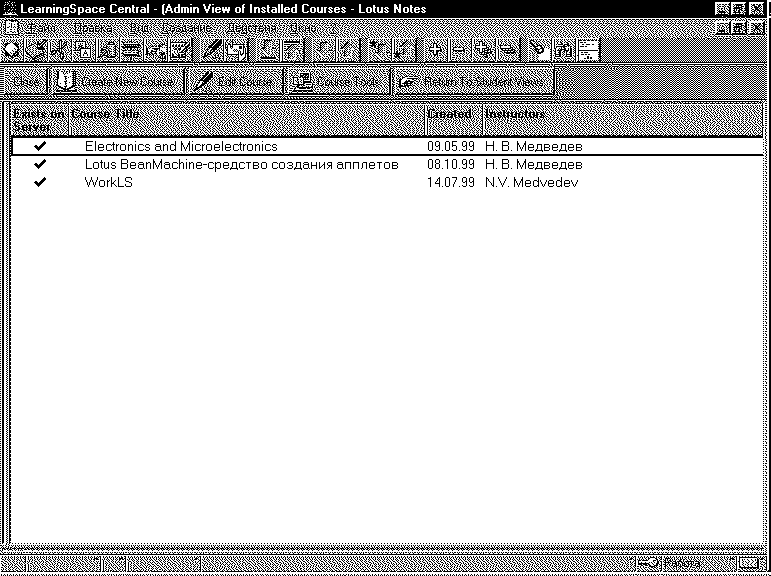Click the first toolbar icon at far left
The image size is (771, 576).
pyautogui.click(x=12, y=50)
